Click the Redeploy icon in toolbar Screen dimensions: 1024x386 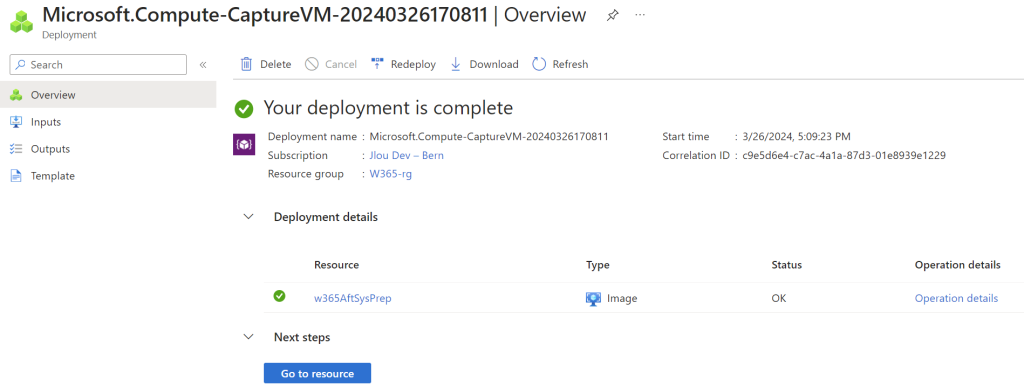click(x=377, y=63)
